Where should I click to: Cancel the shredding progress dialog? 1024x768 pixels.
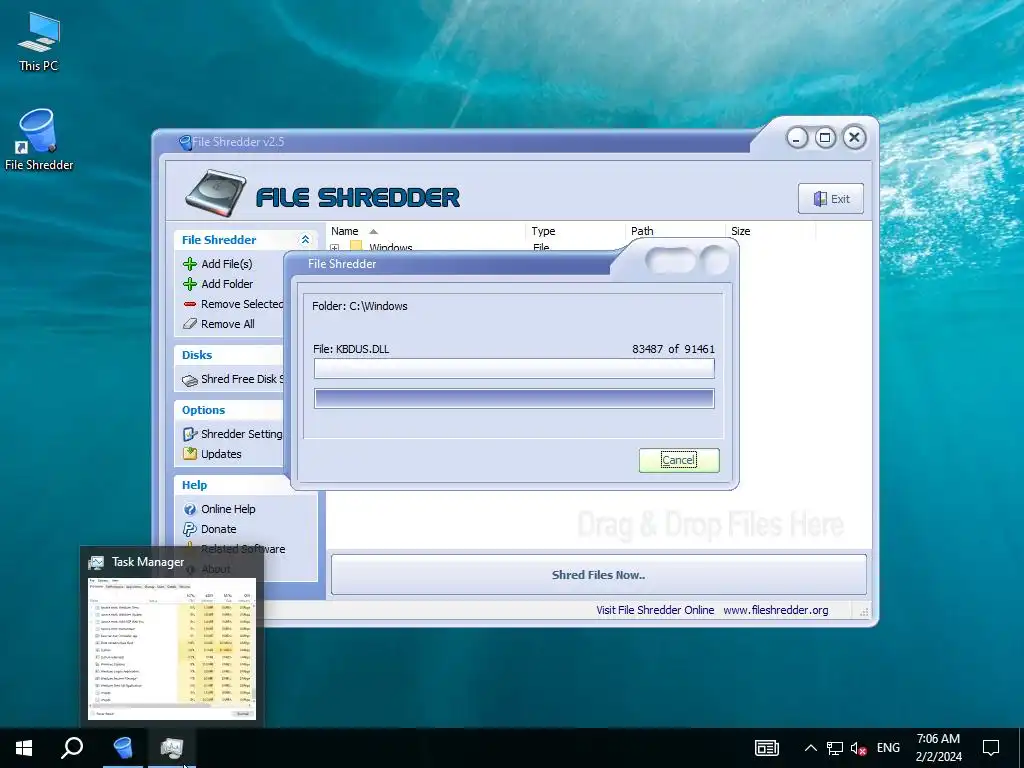[679, 460]
